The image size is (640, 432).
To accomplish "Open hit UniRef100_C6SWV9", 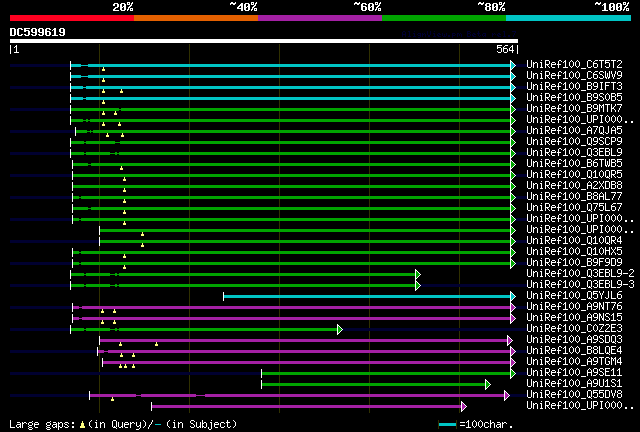I will [574, 76].
